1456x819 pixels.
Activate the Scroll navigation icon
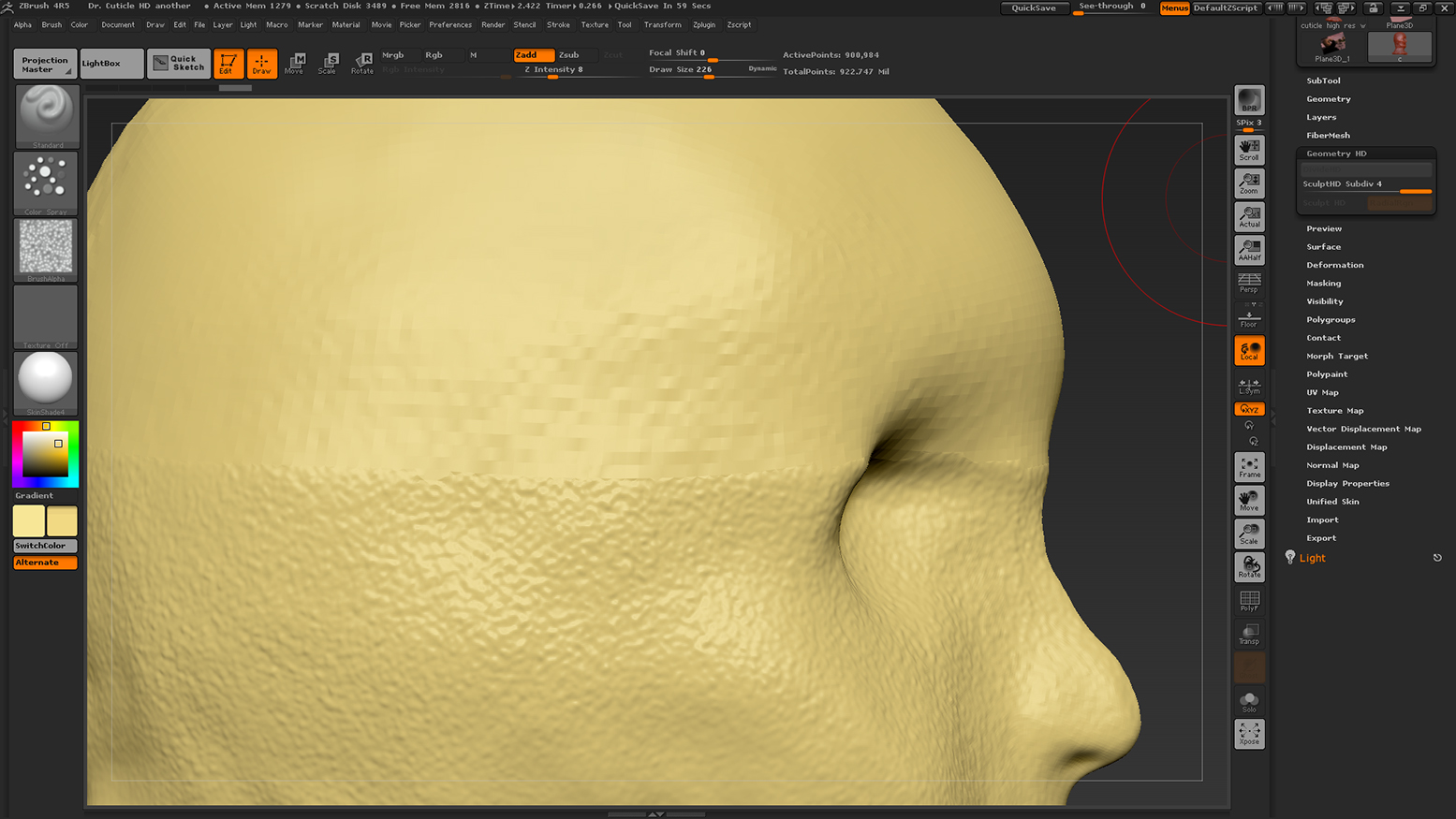coord(1249,150)
